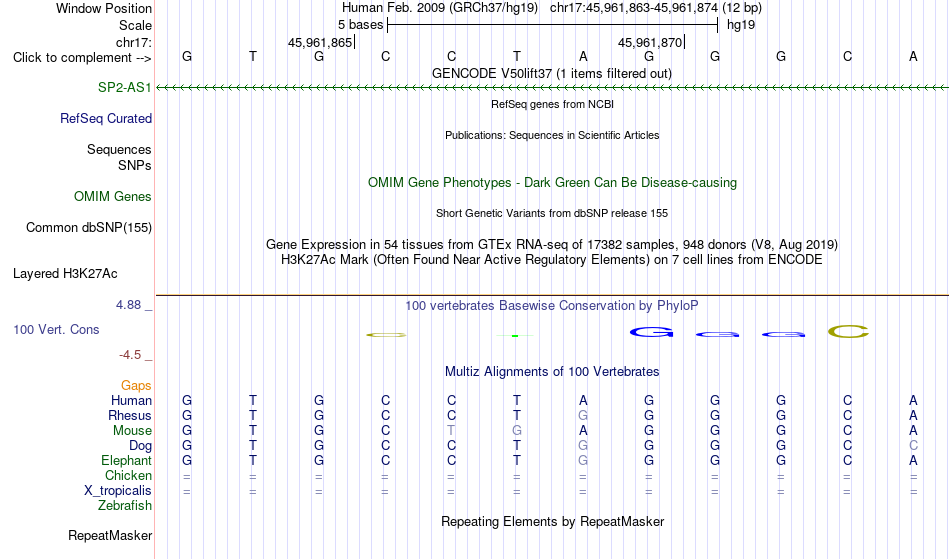Click the gray C in the Dog row
Viewport: 950px width, 559px height.
pos(913,446)
